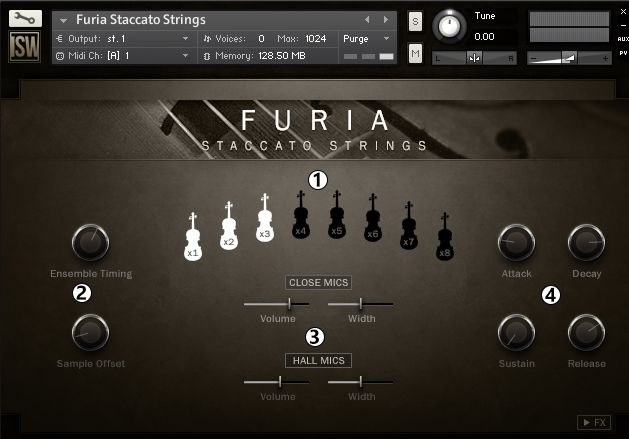The width and height of the screenshot is (629, 439).
Task: Click the AUX sends label
Action: [x=623, y=39]
